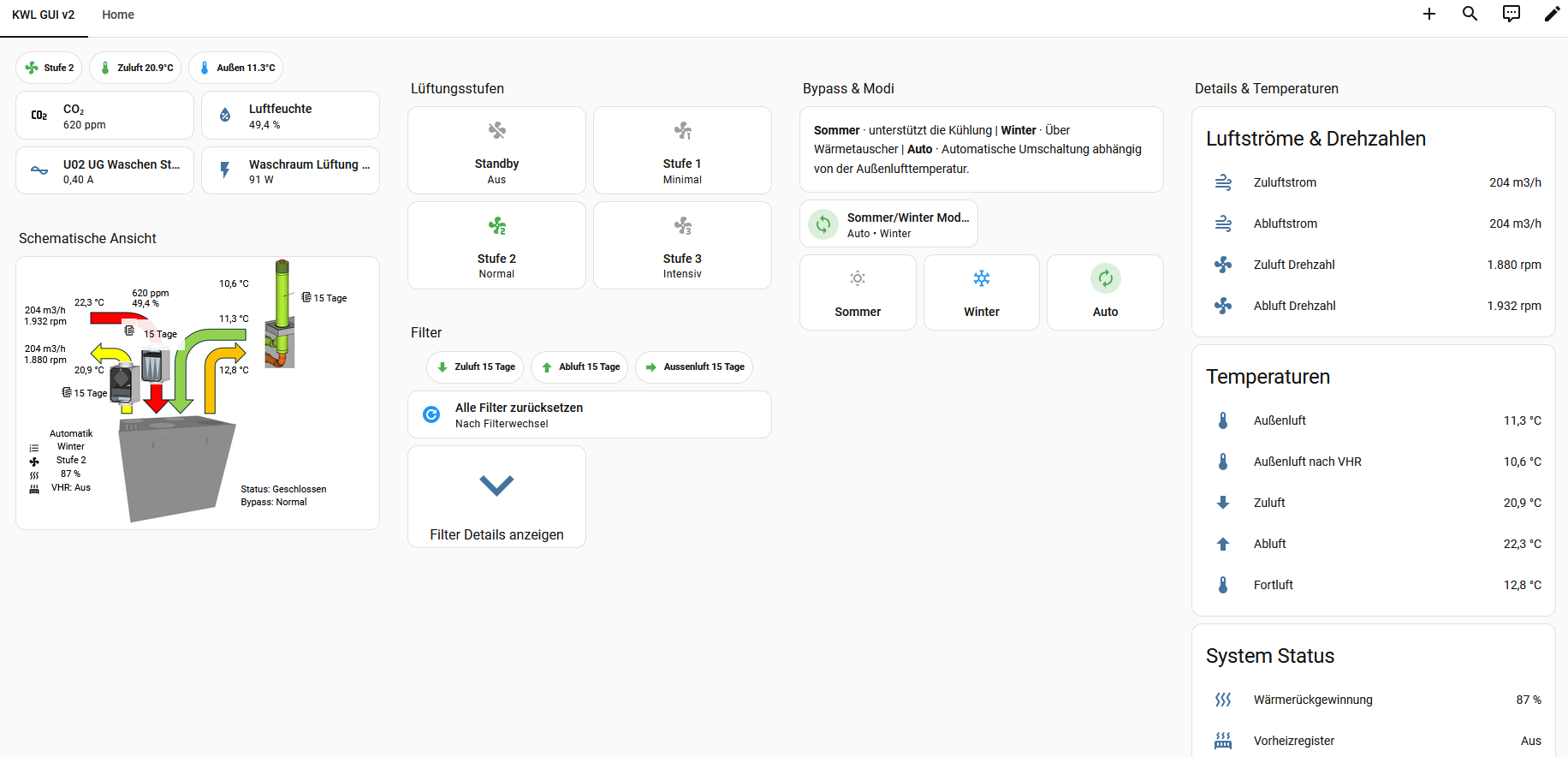Click the plus add icon in header
Screen dimensions: 1568x757
coord(1428,14)
